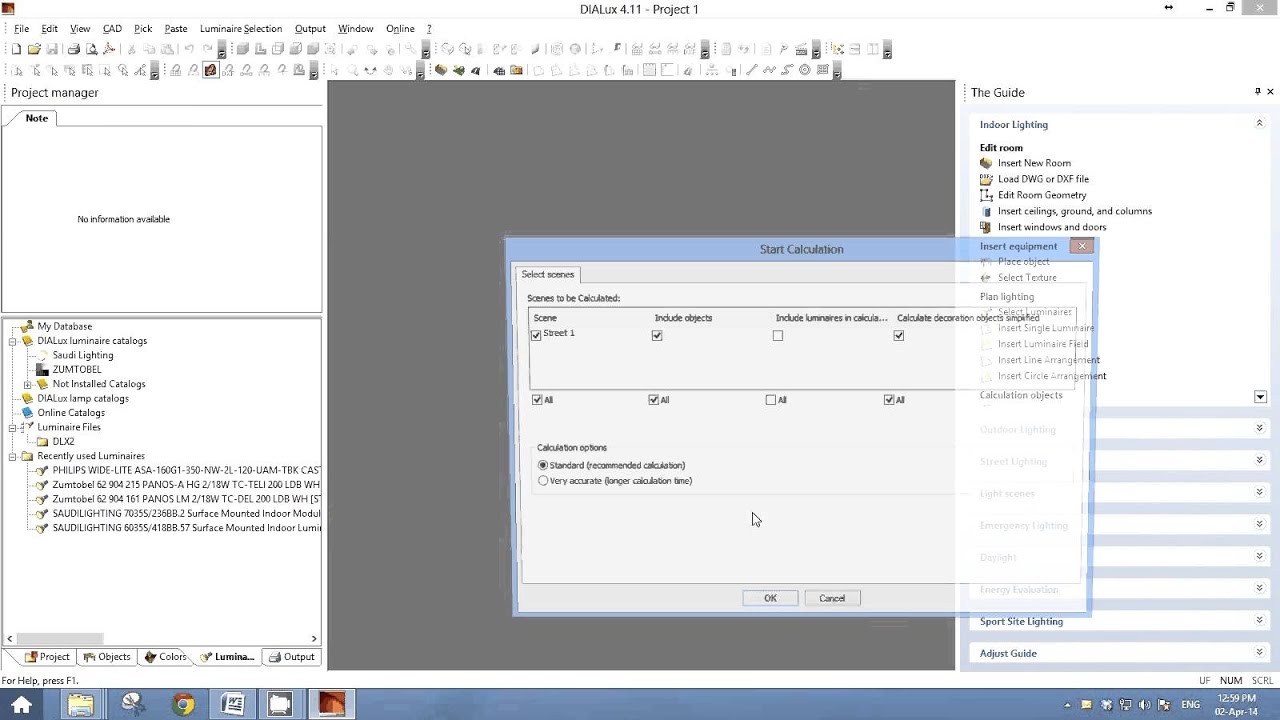Expand the Outdoor Lighting guide section
Image resolution: width=1280 pixels, height=720 pixels.
pos(1259,428)
